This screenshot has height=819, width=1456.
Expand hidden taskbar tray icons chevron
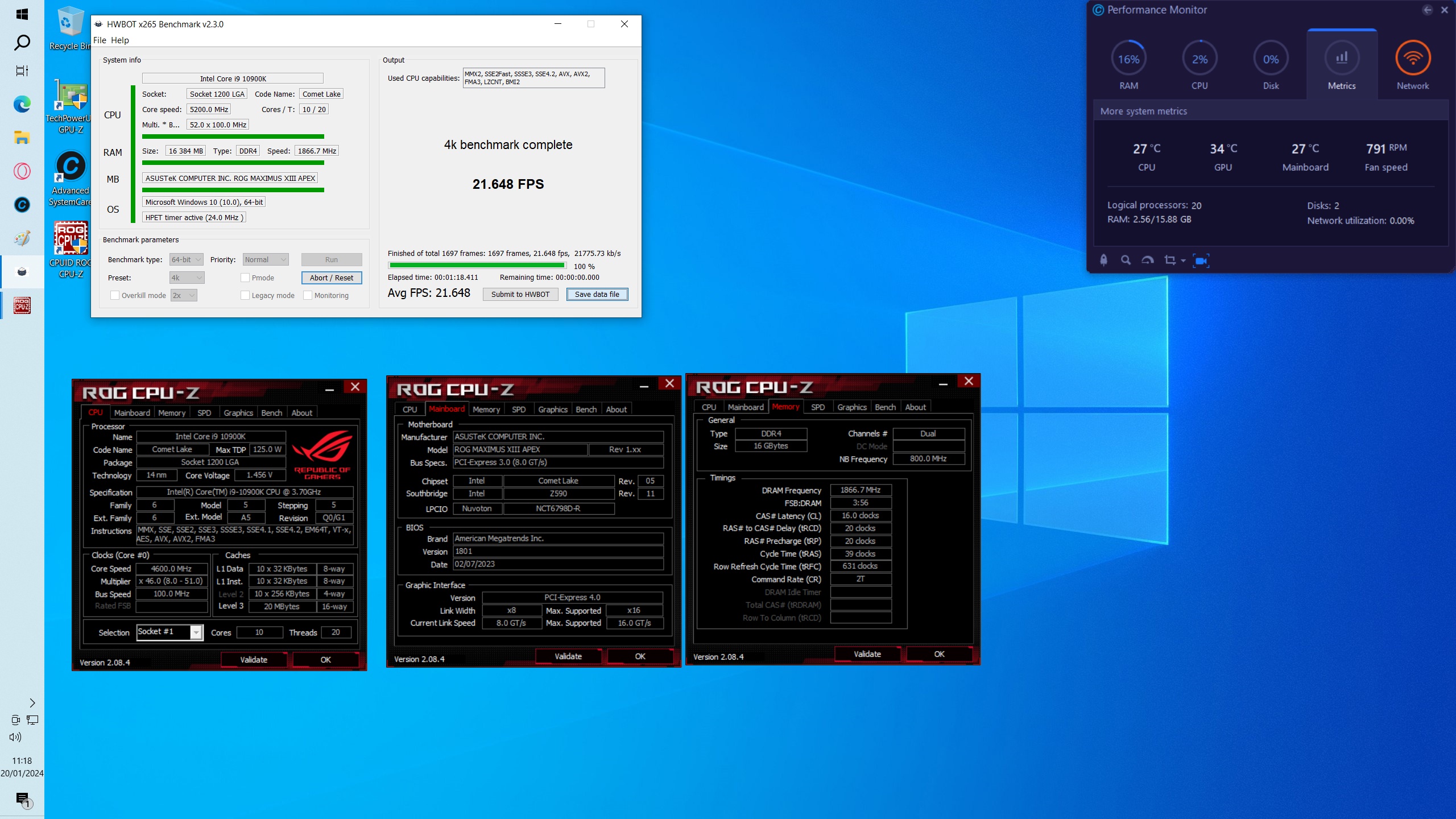point(32,703)
